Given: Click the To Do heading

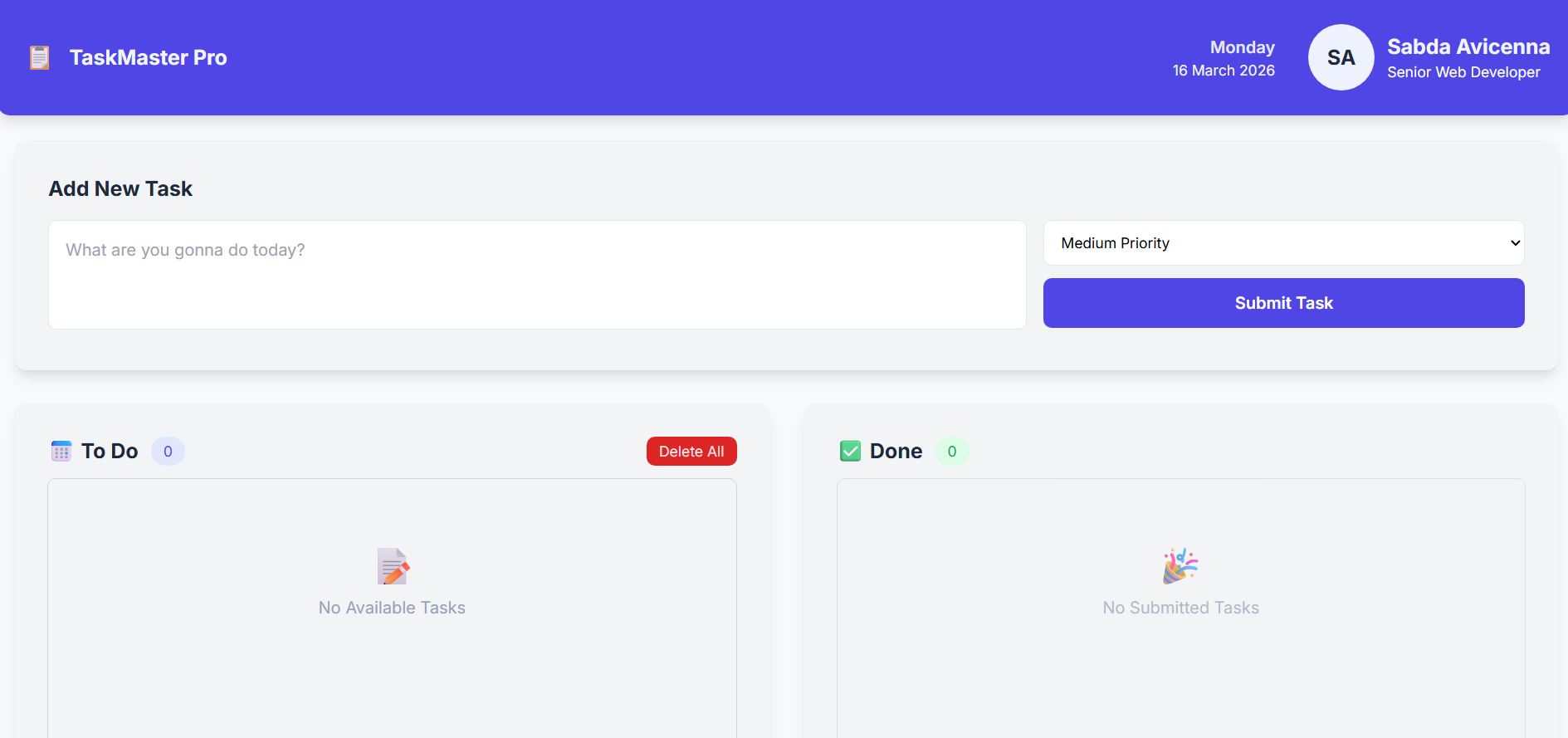Looking at the screenshot, I should (x=110, y=451).
